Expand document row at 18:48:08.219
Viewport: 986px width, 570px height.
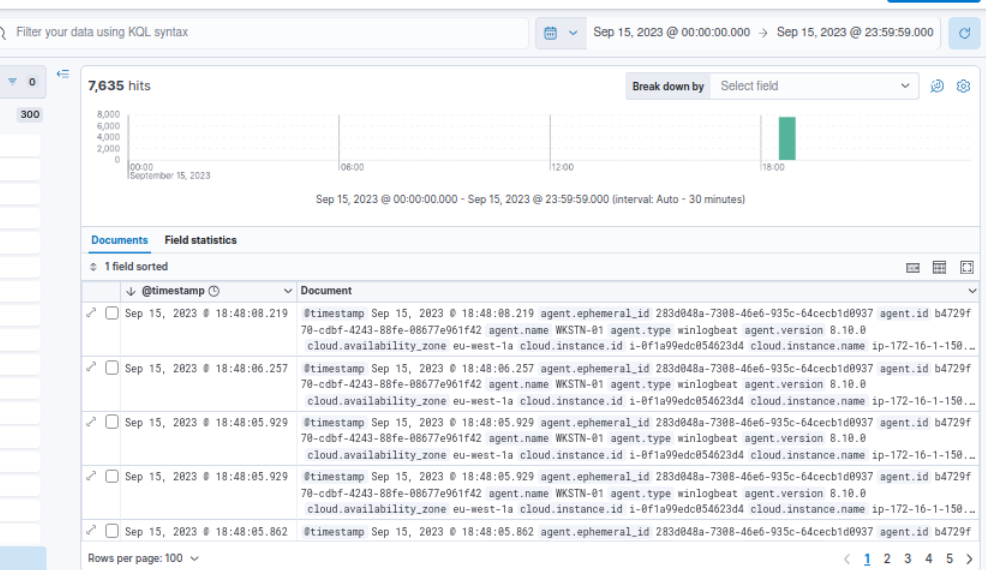pos(91,313)
